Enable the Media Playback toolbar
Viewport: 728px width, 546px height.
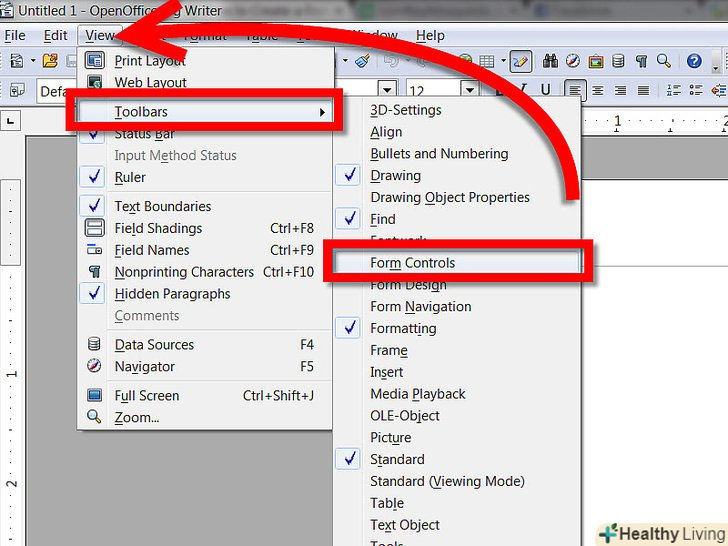tap(457, 394)
